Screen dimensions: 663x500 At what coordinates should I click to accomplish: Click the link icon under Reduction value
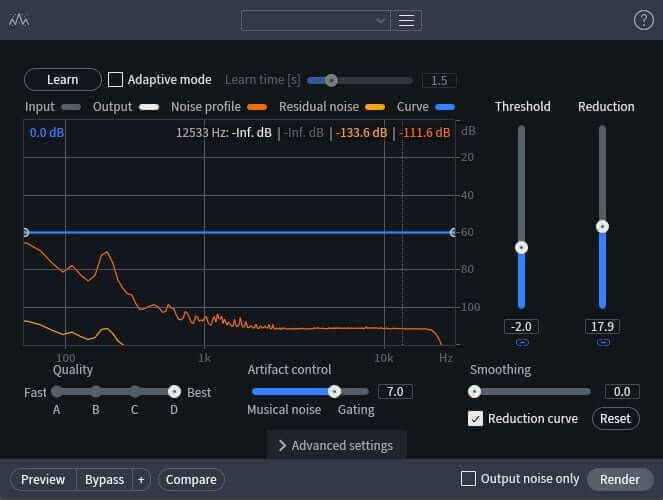603,342
